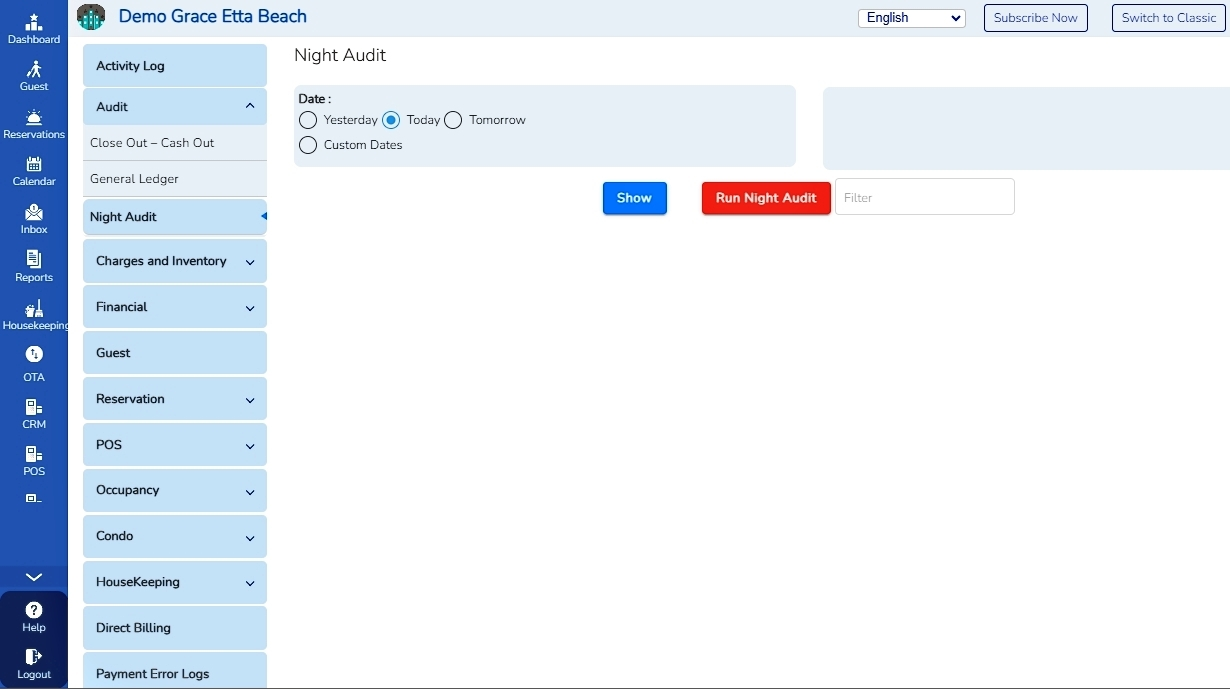Open the Dashboard from the sidebar
This screenshot has height=689, width=1230.
point(34,28)
